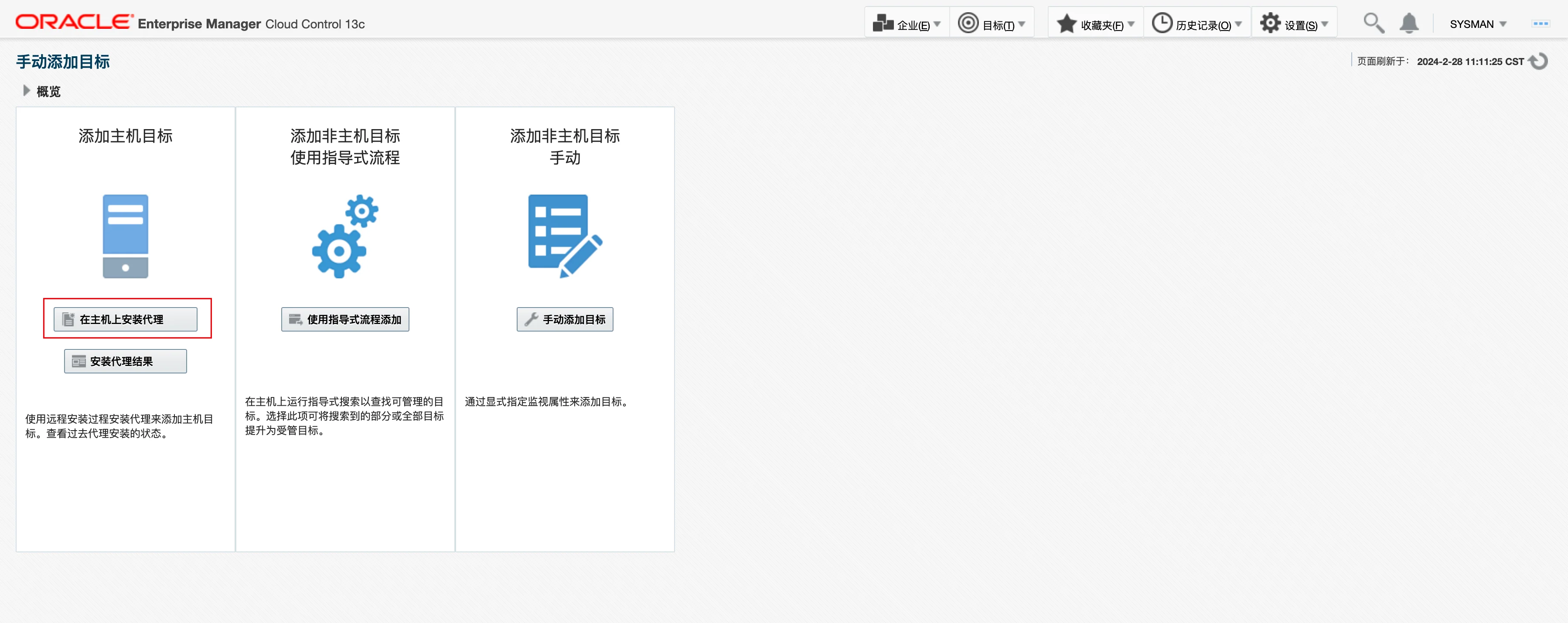Click the Targets bullseye icon
1568x623 pixels.
(968, 23)
